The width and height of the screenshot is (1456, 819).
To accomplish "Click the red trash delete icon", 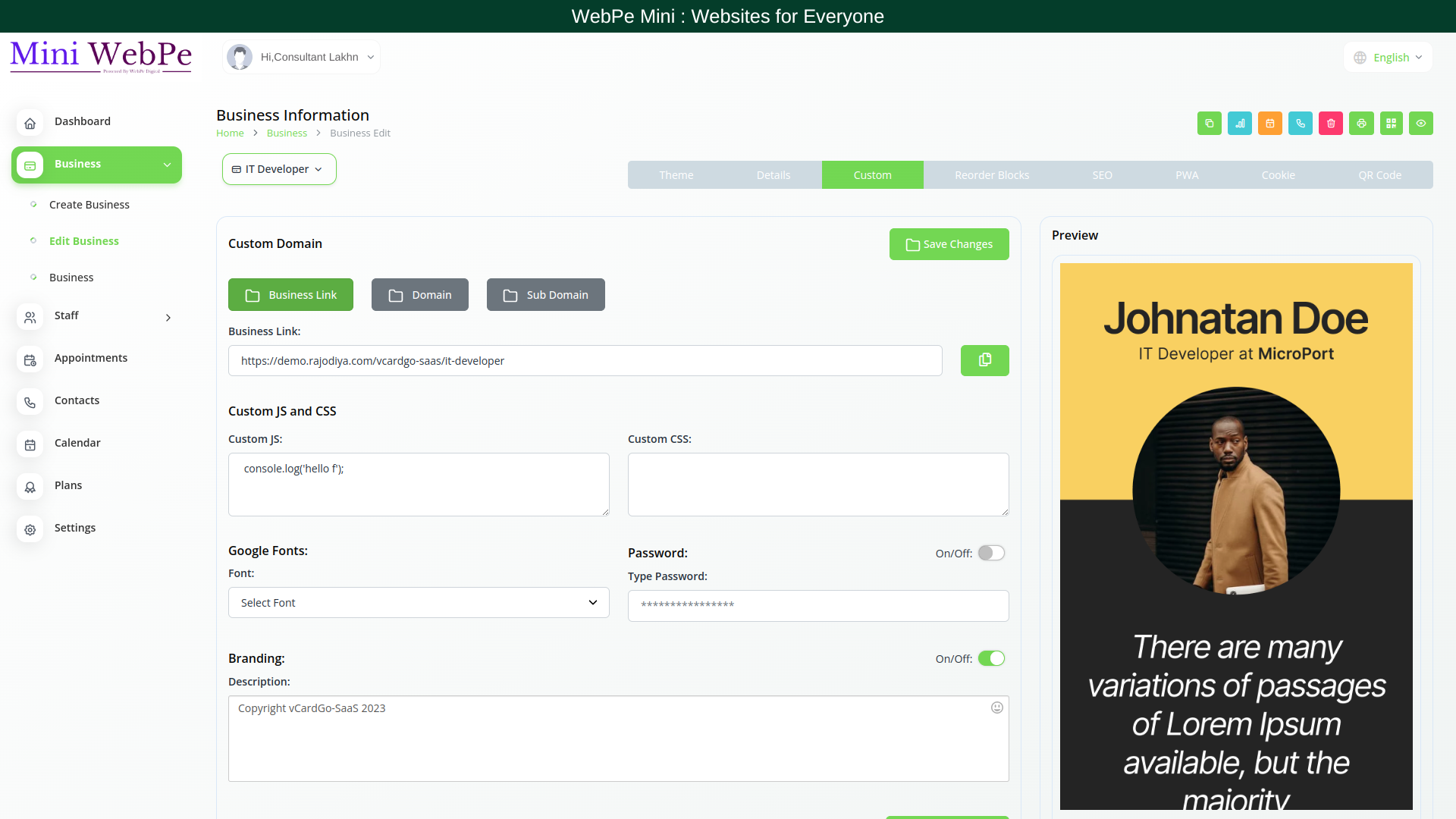I will 1331,124.
